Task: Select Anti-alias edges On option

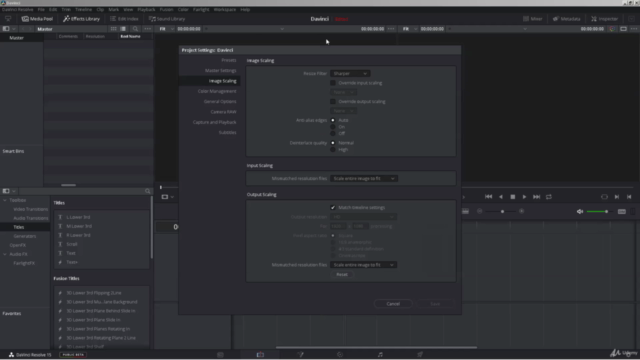Action: point(333,127)
